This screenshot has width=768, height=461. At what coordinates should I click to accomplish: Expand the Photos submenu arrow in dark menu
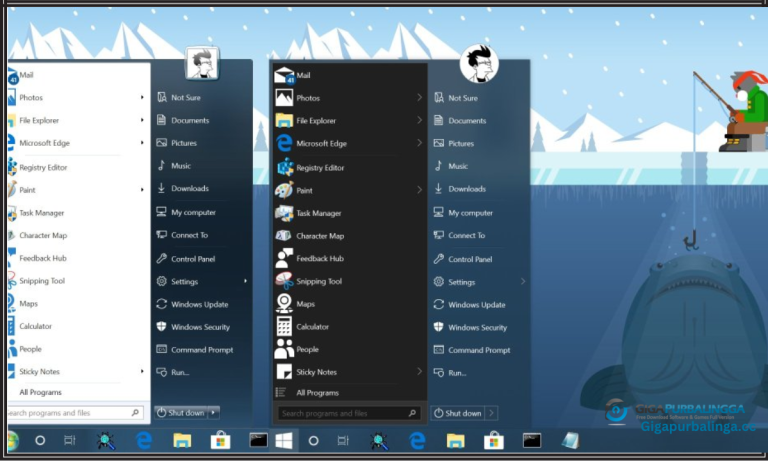(419, 98)
